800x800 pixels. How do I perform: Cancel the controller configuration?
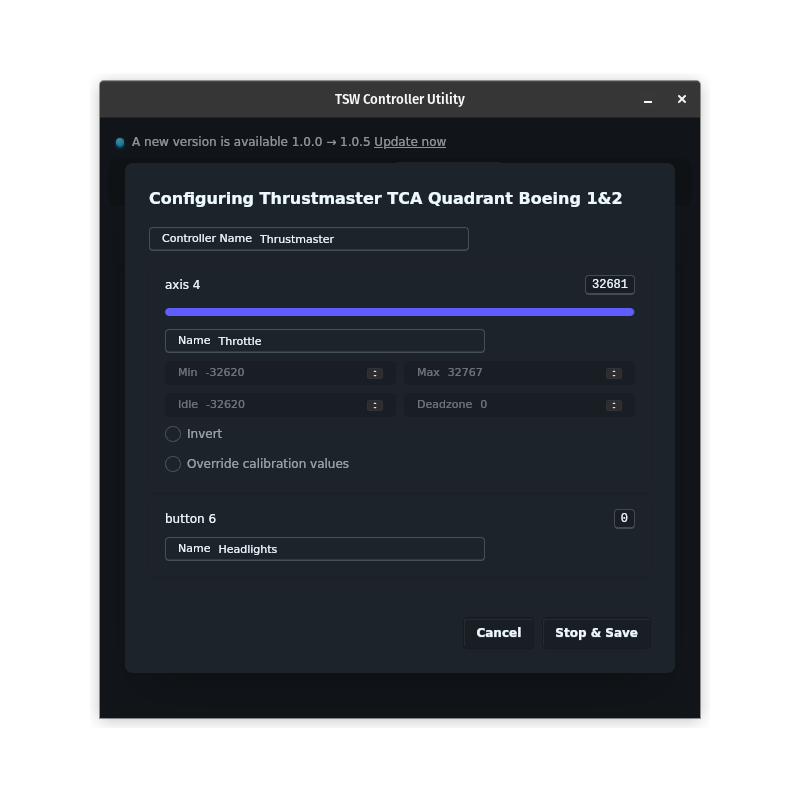pyautogui.click(x=498, y=633)
